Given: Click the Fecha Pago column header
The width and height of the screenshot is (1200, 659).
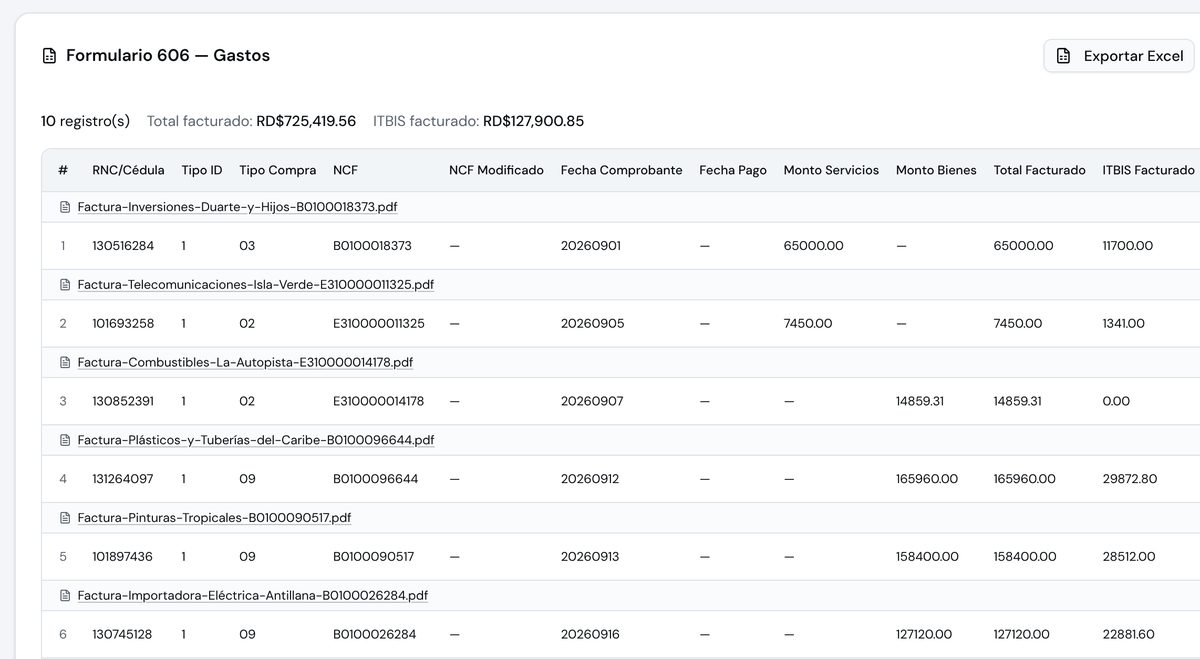Looking at the screenshot, I should 733,170.
